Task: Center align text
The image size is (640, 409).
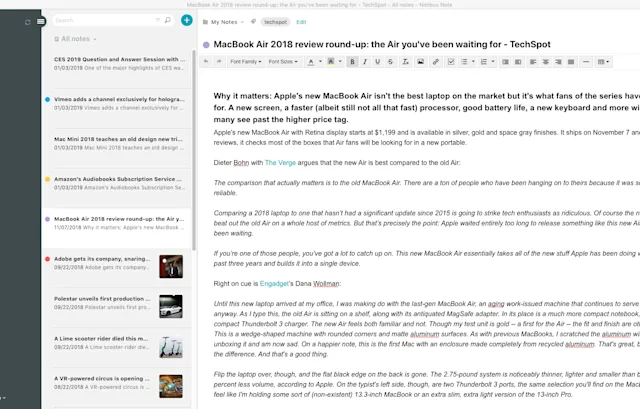Action: point(546,62)
